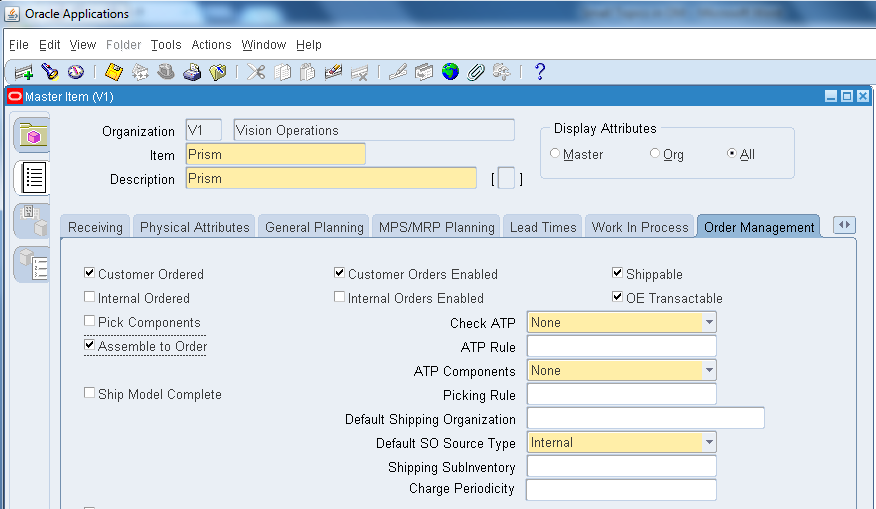The height and width of the screenshot is (509, 876).
Task: Click the Clear Record eraser icon
Action: tap(334, 72)
